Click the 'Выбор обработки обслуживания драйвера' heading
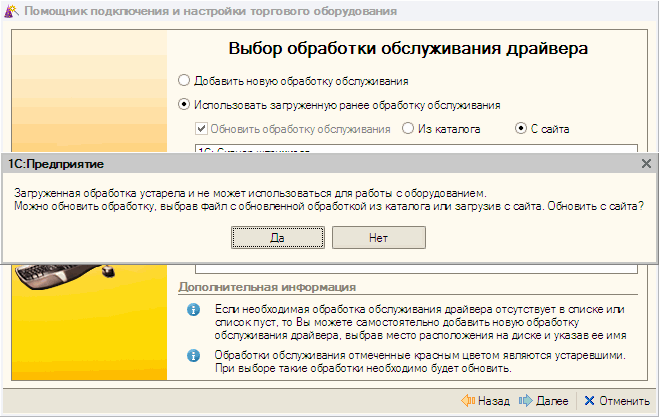The width and height of the screenshot is (659, 417). click(408, 48)
